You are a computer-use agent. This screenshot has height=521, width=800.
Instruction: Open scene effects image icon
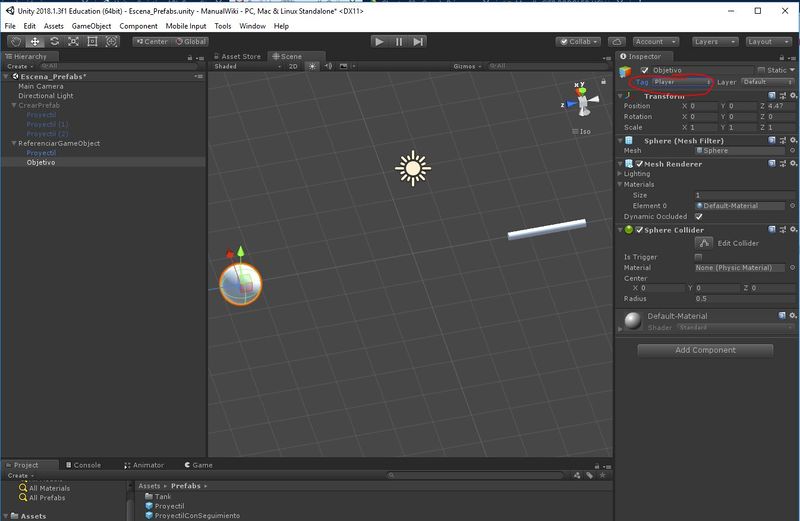click(343, 66)
